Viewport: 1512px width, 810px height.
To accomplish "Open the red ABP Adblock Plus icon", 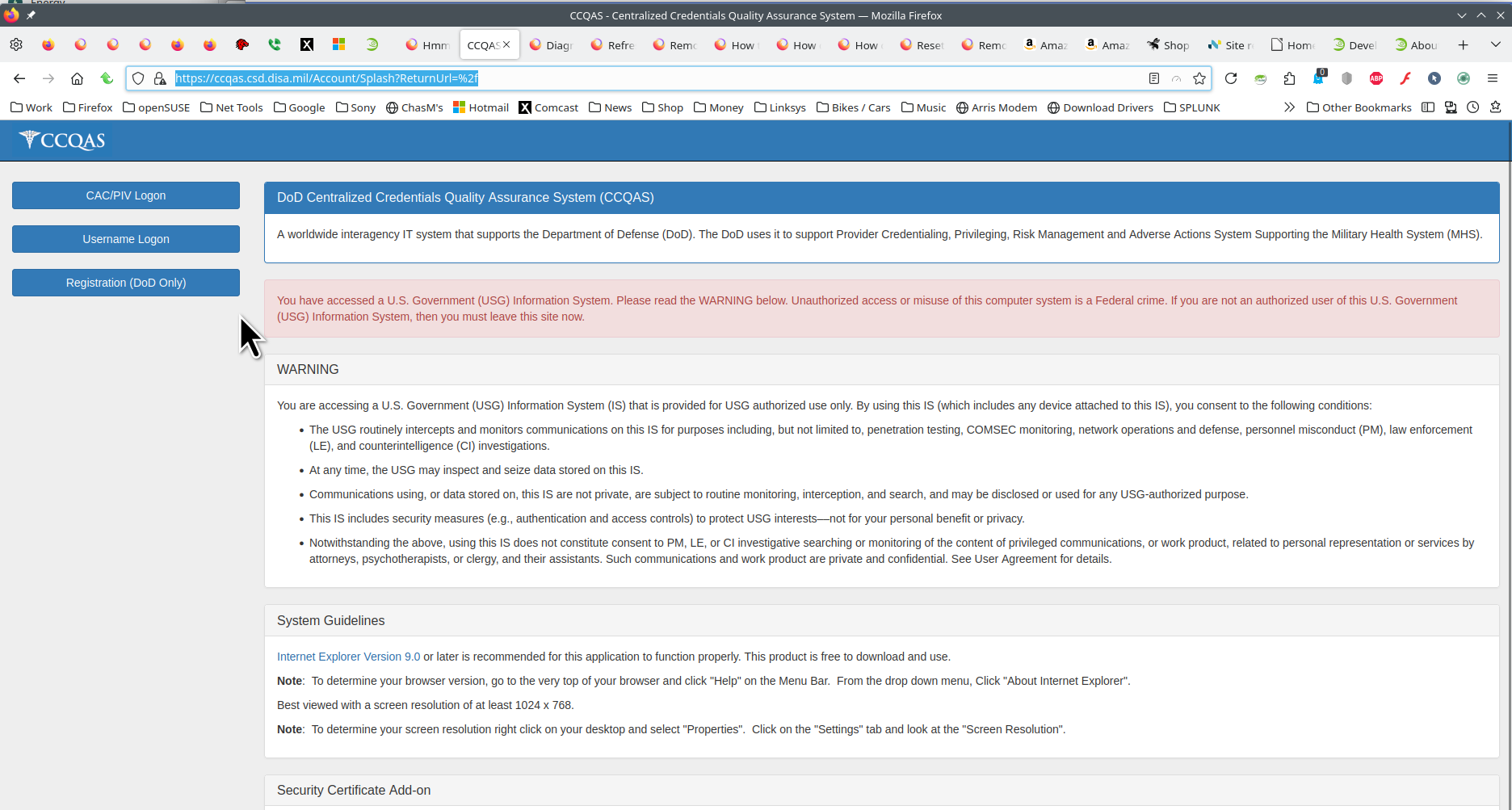I will (1376, 78).
